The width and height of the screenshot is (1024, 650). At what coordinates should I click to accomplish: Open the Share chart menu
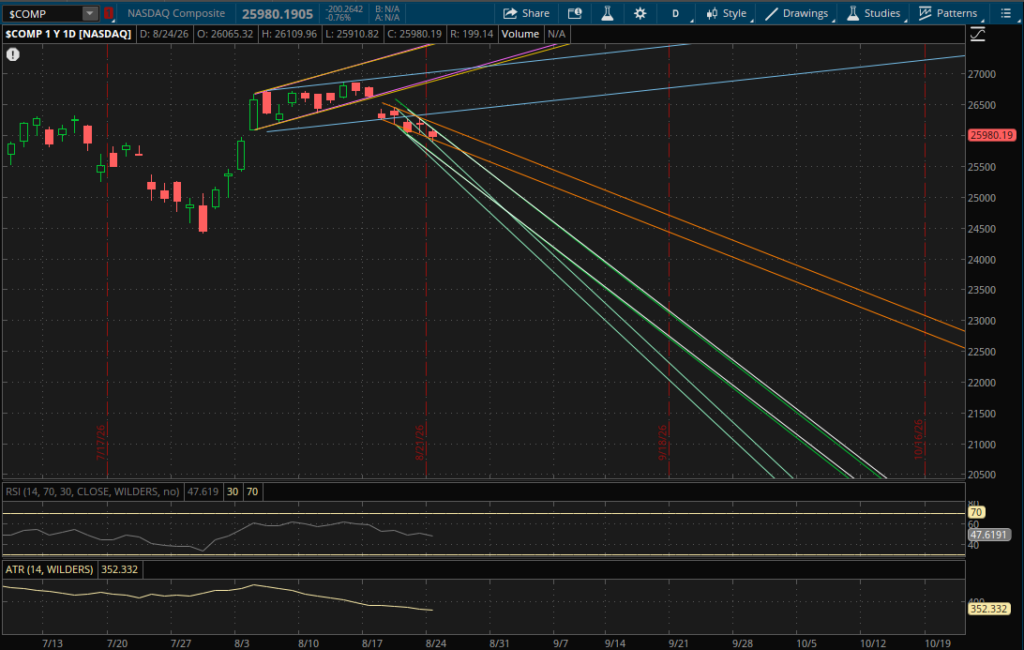(526, 13)
